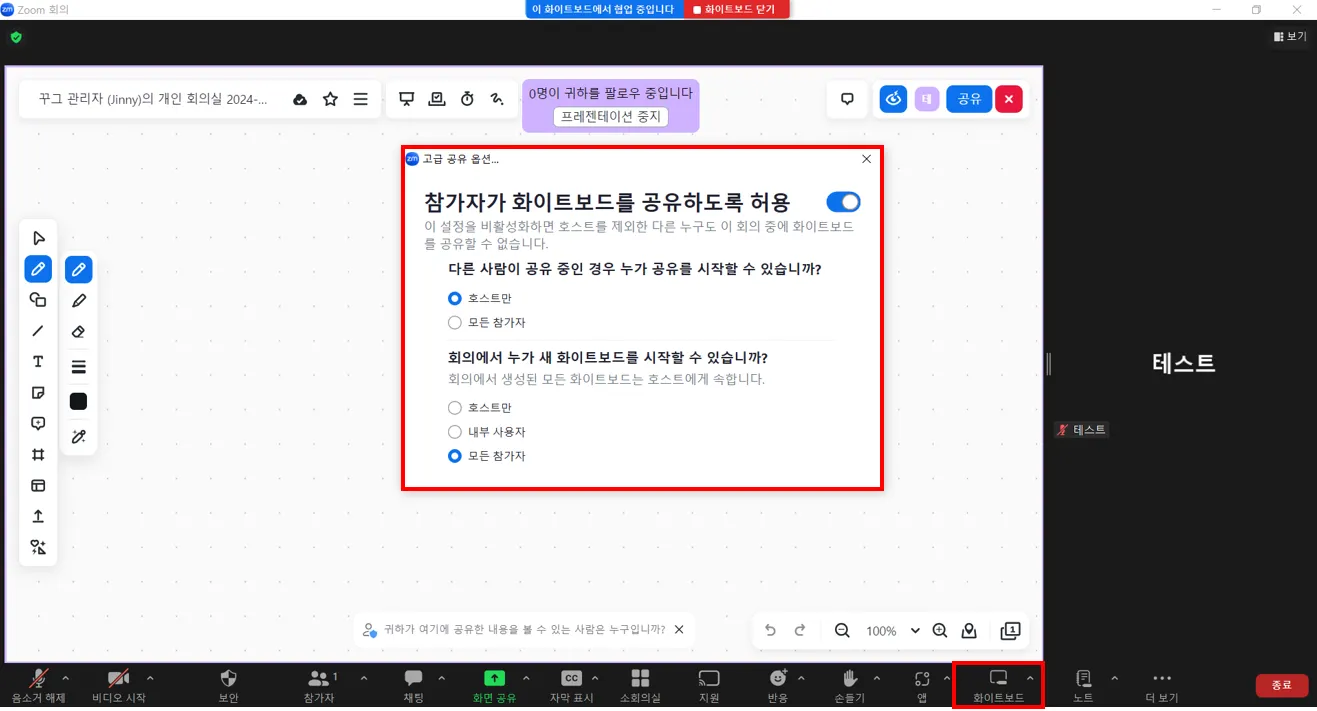This screenshot has height=711, width=1317.
Task: Select 모든 참가자 for sharing while others share
Action: (x=455, y=323)
